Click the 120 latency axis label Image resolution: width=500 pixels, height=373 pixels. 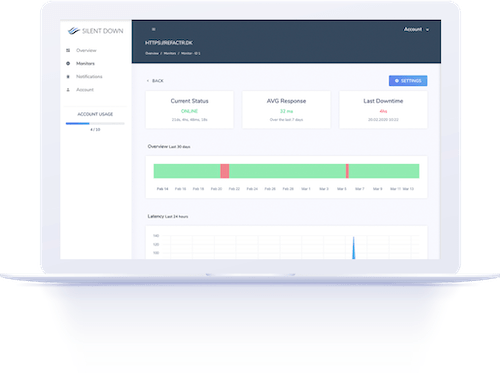coord(156,244)
